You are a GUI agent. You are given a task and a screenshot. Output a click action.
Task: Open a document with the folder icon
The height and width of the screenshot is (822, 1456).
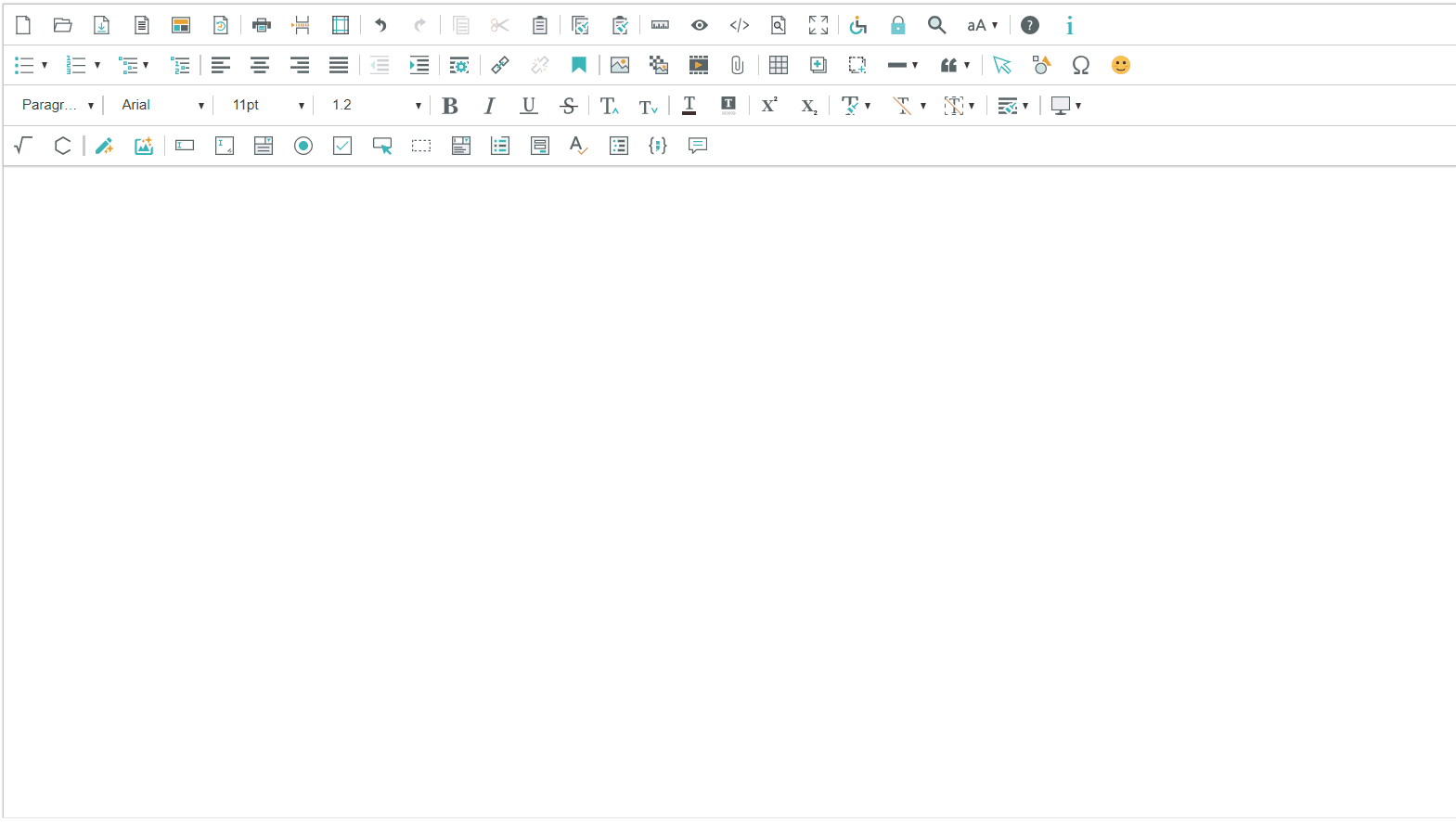click(62, 25)
